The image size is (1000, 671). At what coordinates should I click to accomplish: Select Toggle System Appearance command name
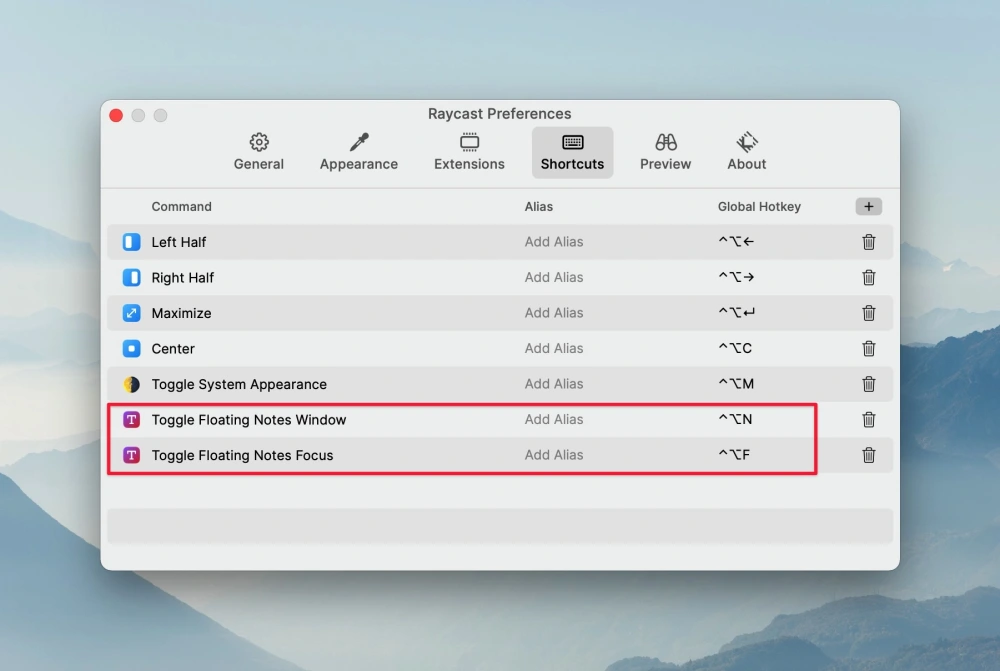pyautogui.click(x=239, y=384)
